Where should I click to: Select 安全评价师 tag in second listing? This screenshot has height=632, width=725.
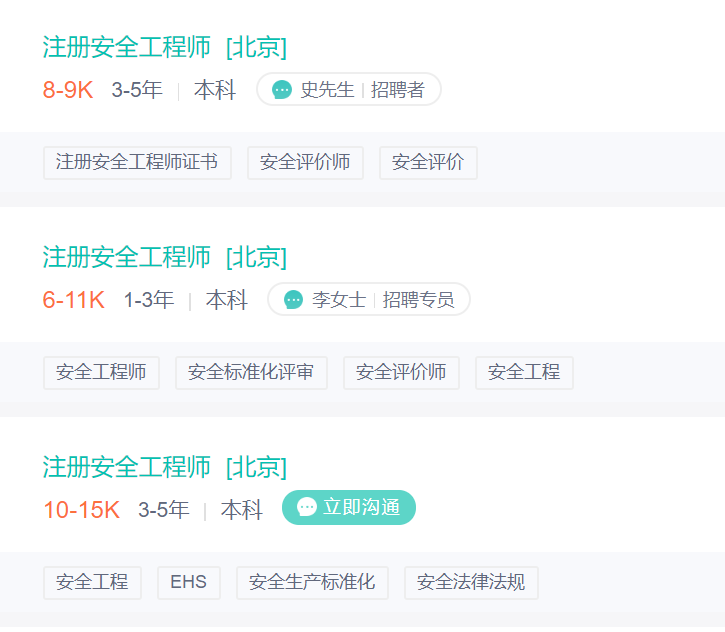pos(401,372)
